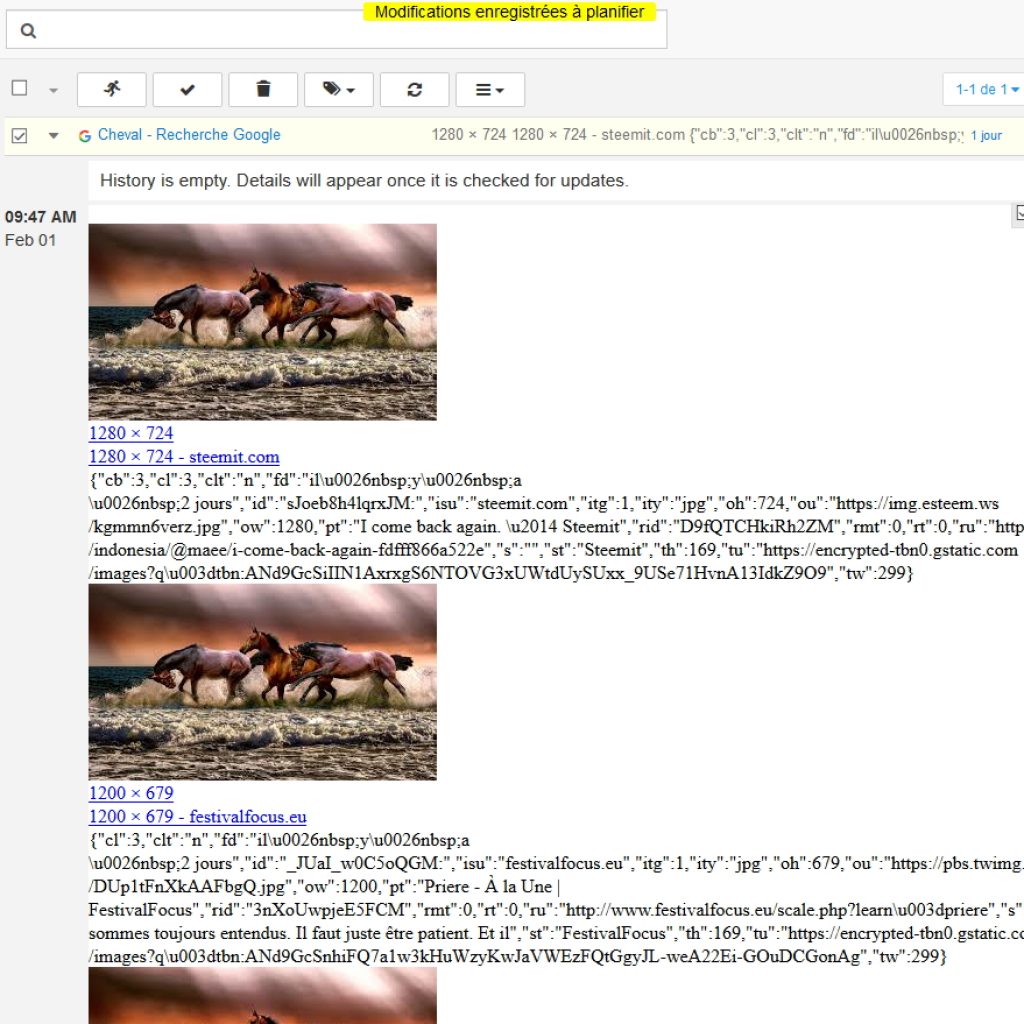Screen dimensions: 1024x1024
Task: Tick the select-all checkbox in toolbar
Action: pos(20,88)
